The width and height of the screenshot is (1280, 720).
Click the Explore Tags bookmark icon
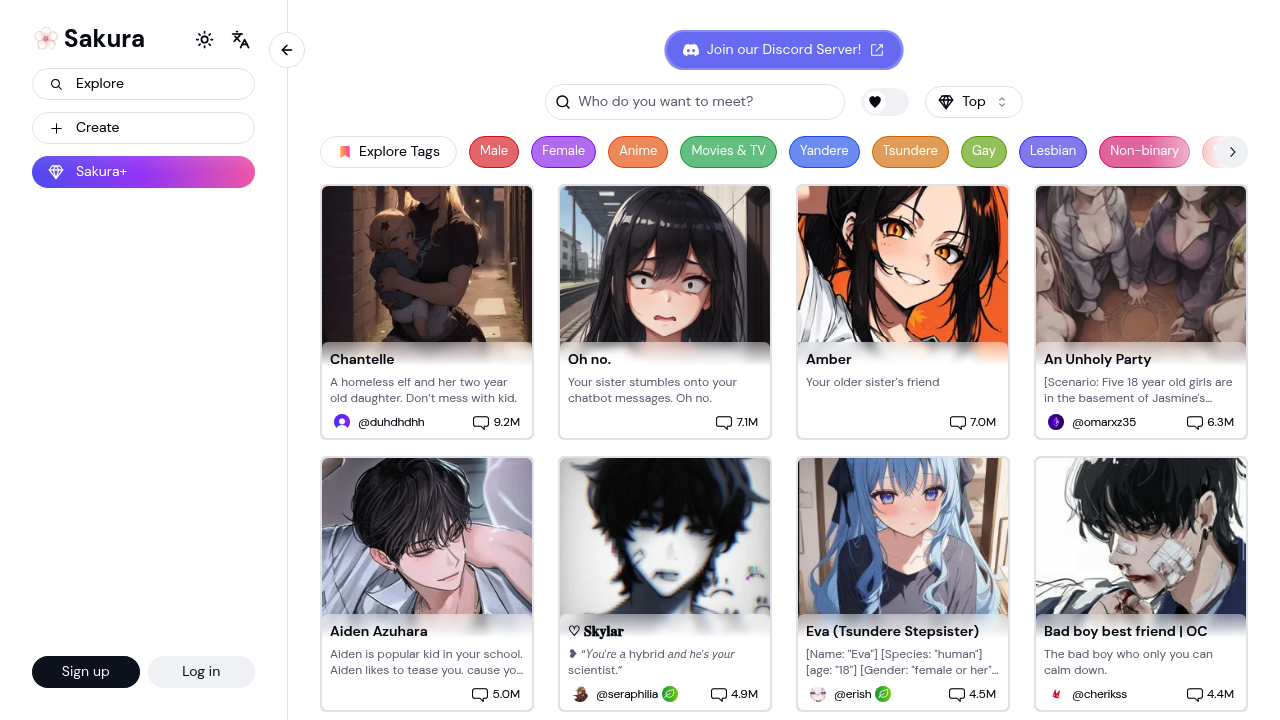pyautogui.click(x=345, y=152)
